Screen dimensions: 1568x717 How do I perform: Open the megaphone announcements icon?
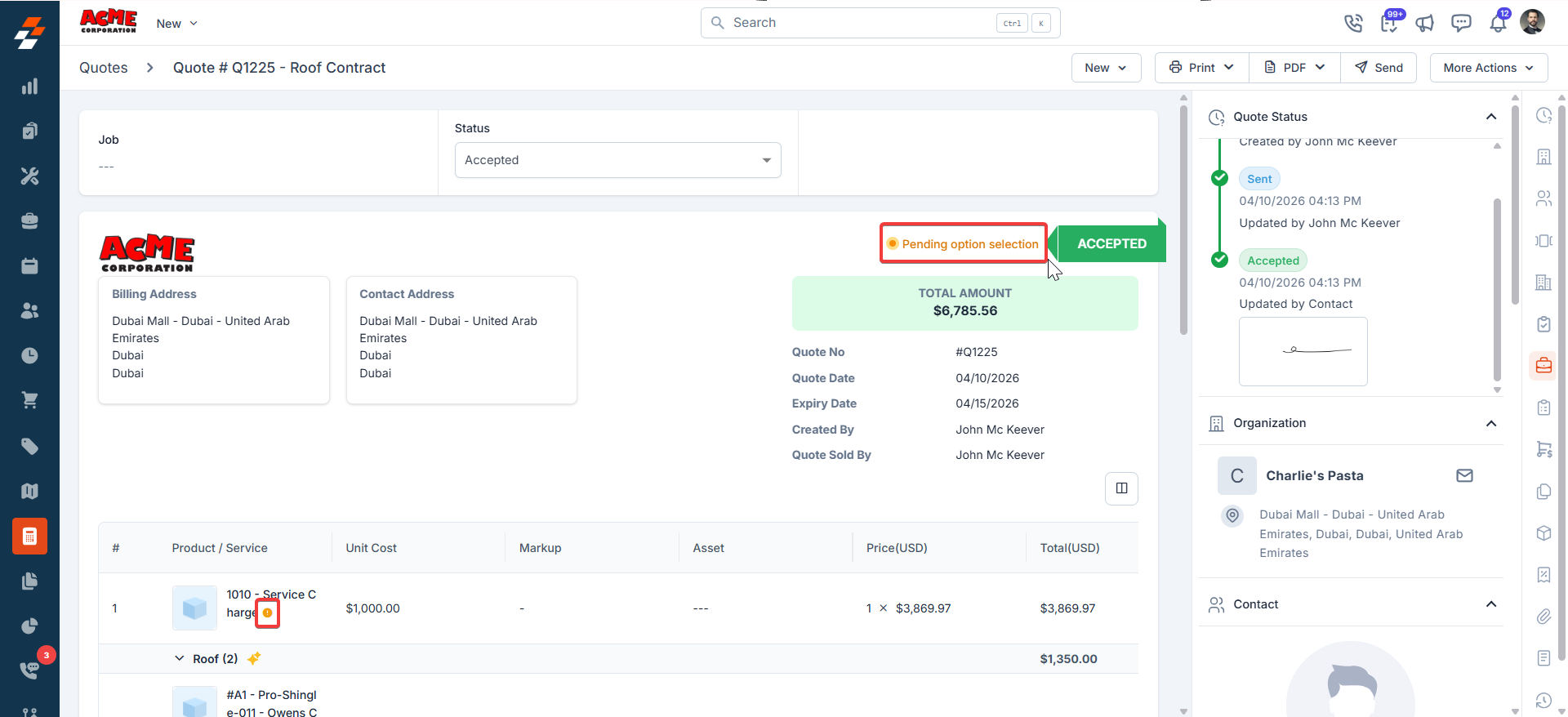(x=1425, y=23)
